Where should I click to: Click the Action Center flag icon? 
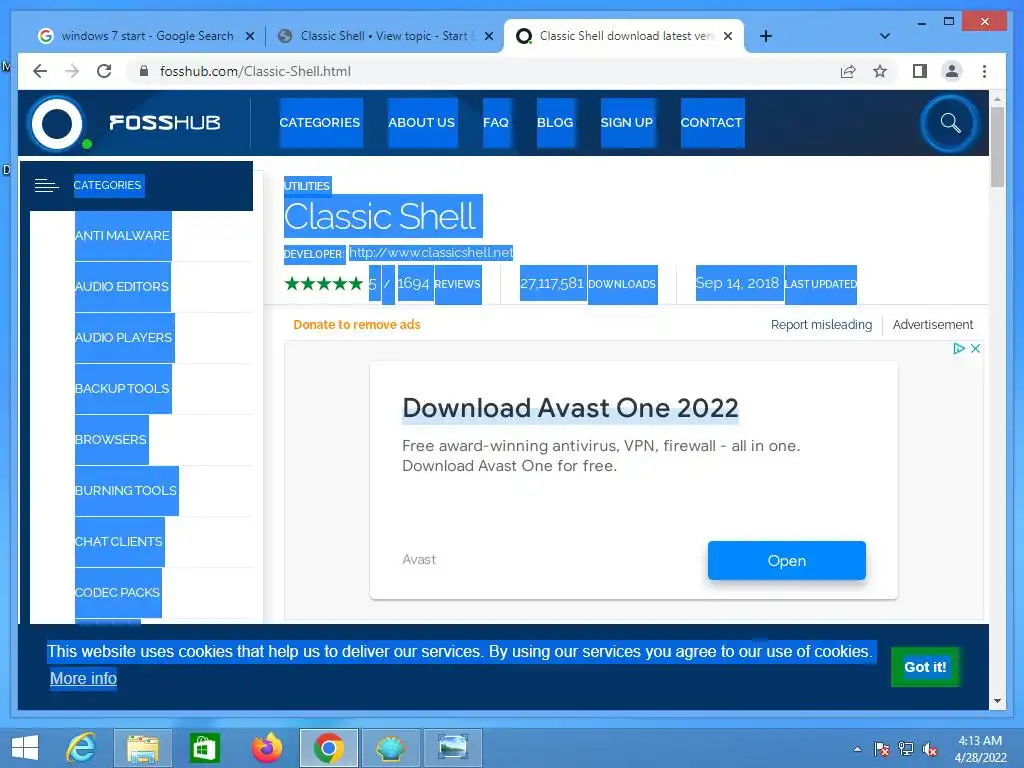pos(882,749)
